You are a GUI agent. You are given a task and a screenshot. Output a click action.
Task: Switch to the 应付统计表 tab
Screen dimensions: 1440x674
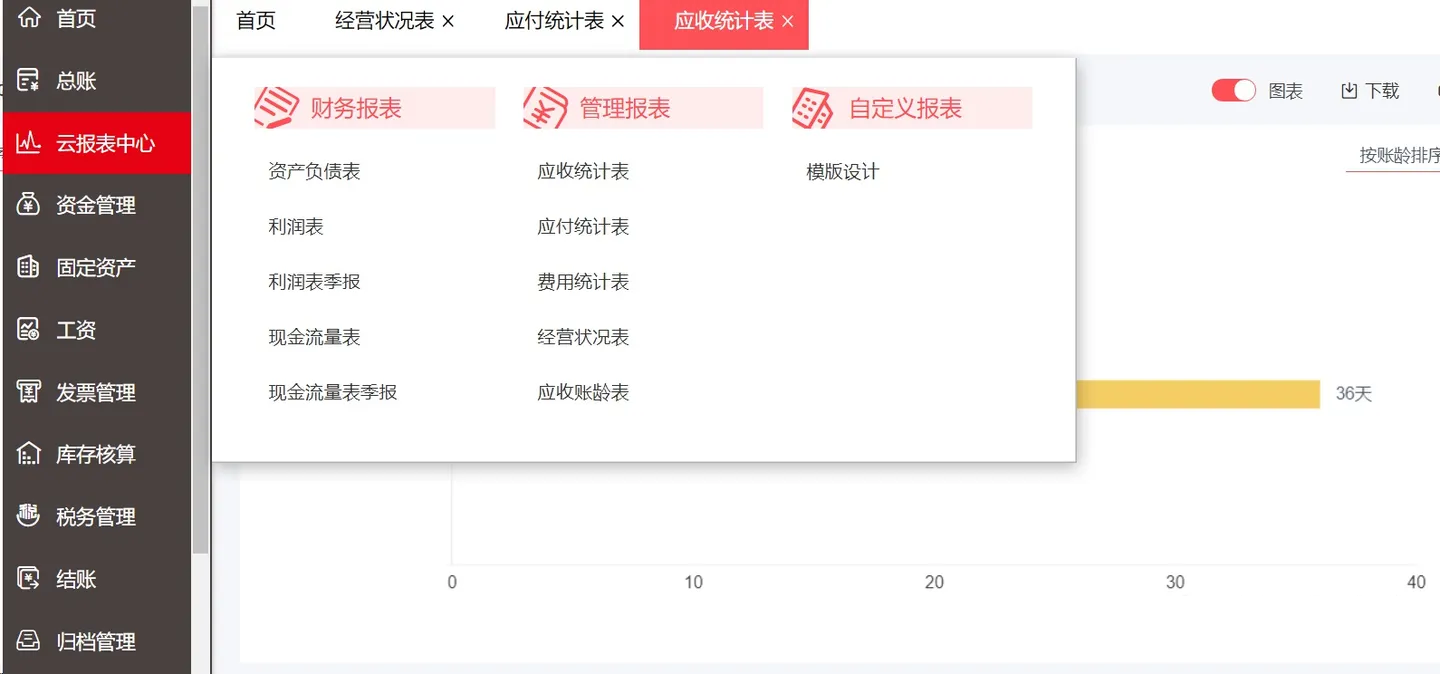(x=555, y=21)
